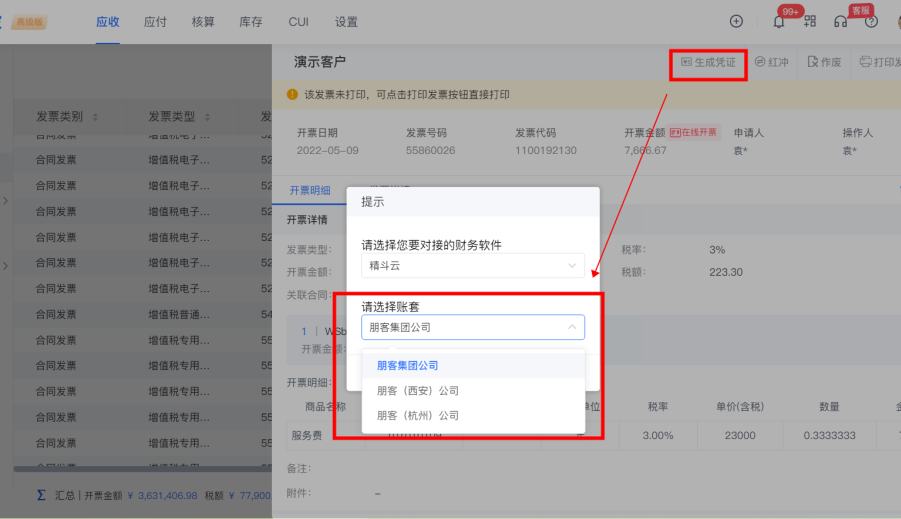The width and height of the screenshot is (901, 519).
Task: Select 朋客（西安）公司 option
Action: click(x=473, y=391)
